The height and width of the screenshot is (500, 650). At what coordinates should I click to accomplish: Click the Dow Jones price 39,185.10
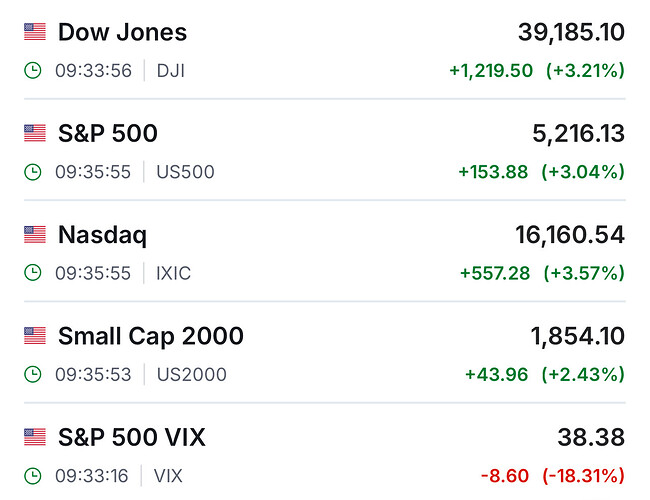click(571, 32)
